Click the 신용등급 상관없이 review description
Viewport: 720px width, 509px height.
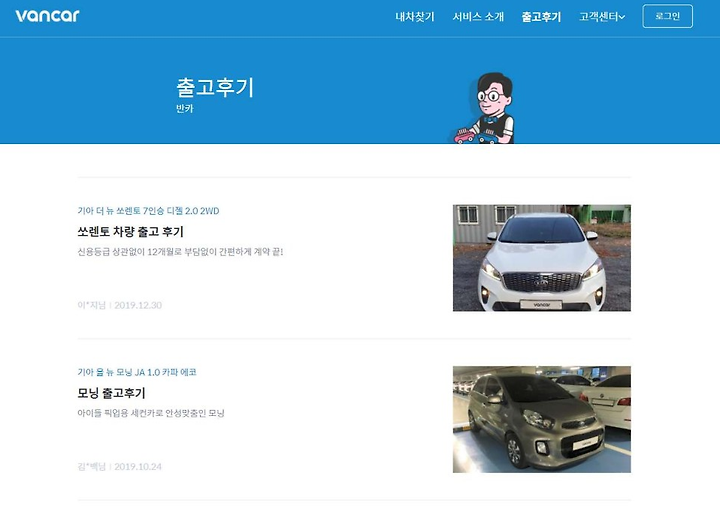[x=180, y=252]
